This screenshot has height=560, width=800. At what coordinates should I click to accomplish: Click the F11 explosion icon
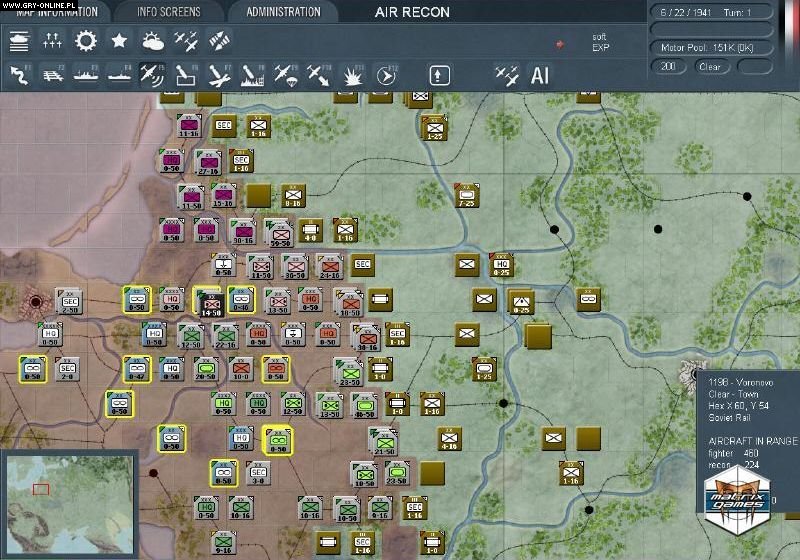[353, 75]
